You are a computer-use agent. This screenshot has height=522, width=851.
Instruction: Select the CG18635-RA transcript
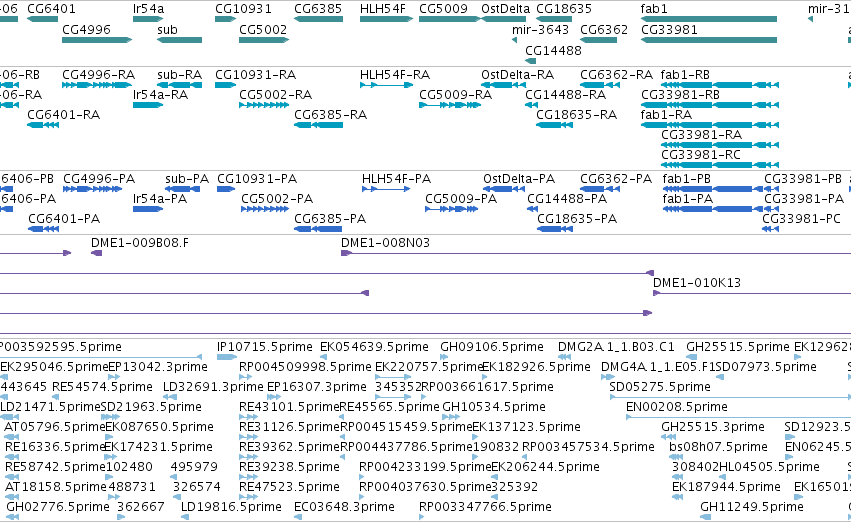pyautogui.click(x=554, y=125)
